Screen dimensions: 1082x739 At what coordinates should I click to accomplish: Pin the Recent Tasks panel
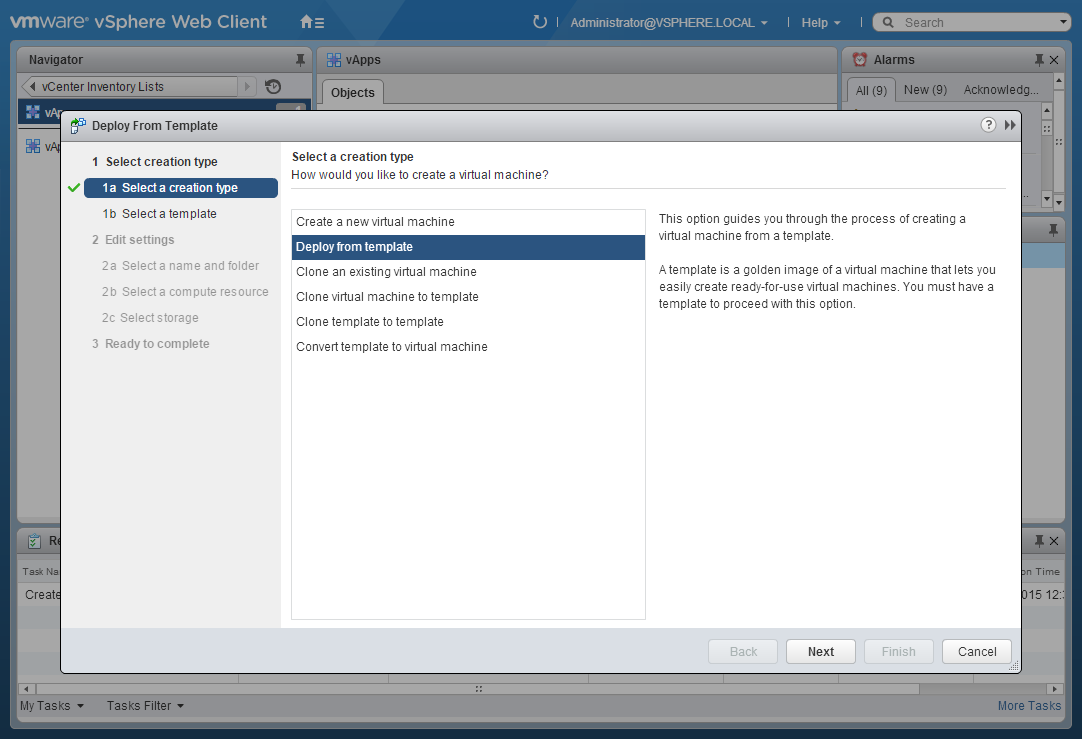1039,541
